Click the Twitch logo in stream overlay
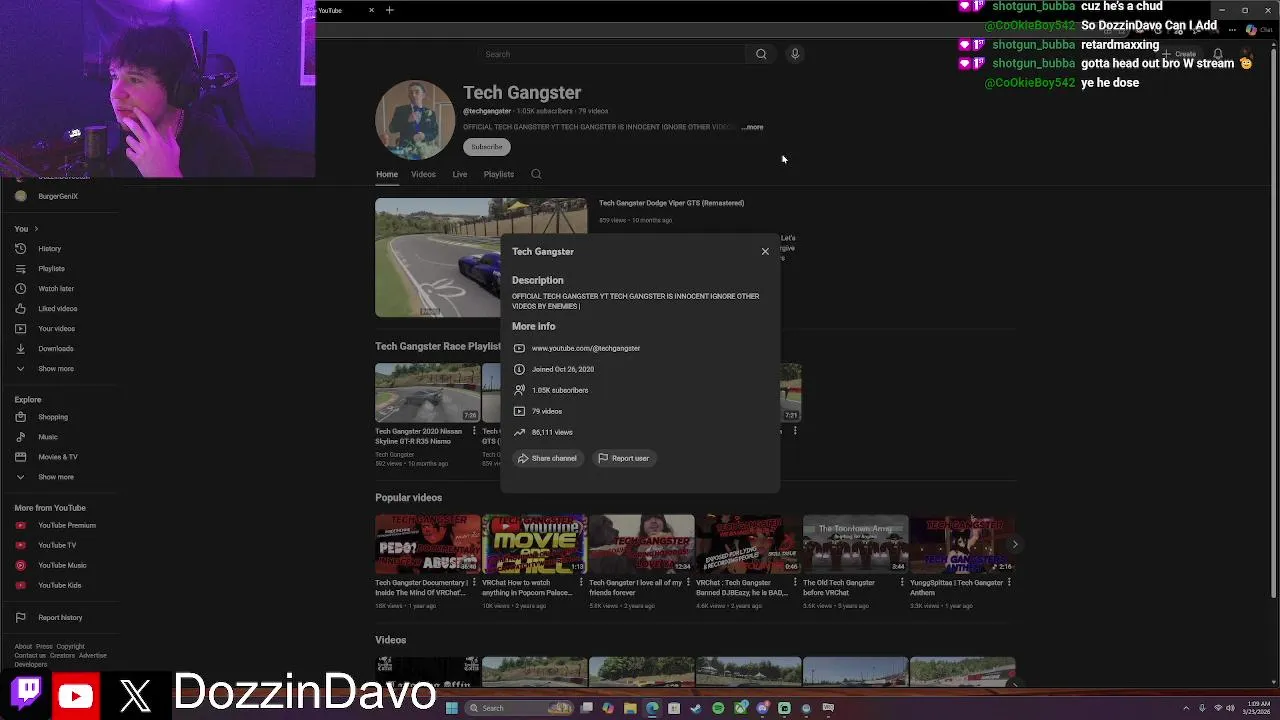The height and width of the screenshot is (720, 1280). click(28, 691)
